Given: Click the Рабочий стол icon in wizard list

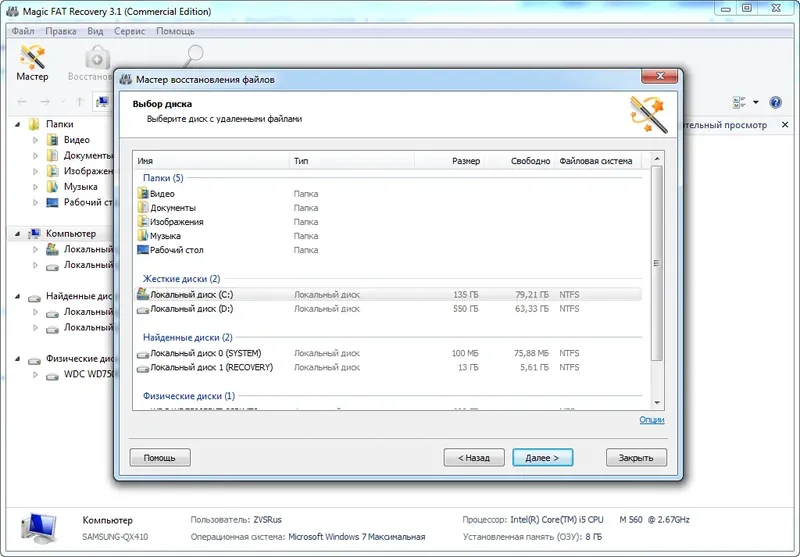Looking at the screenshot, I should (x=143, y=250).
